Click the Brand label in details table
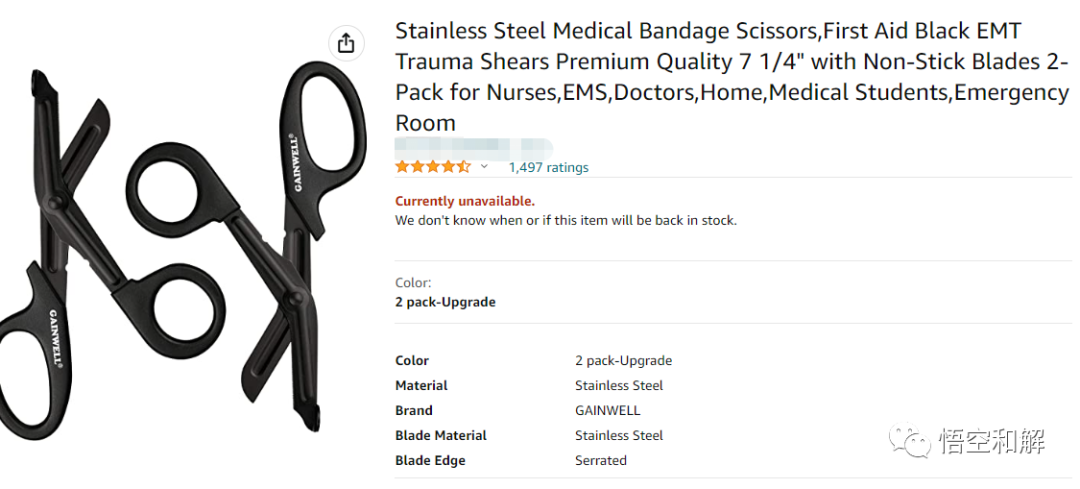The width and height of the screenshot is (1080, 489). pos(414,410)
